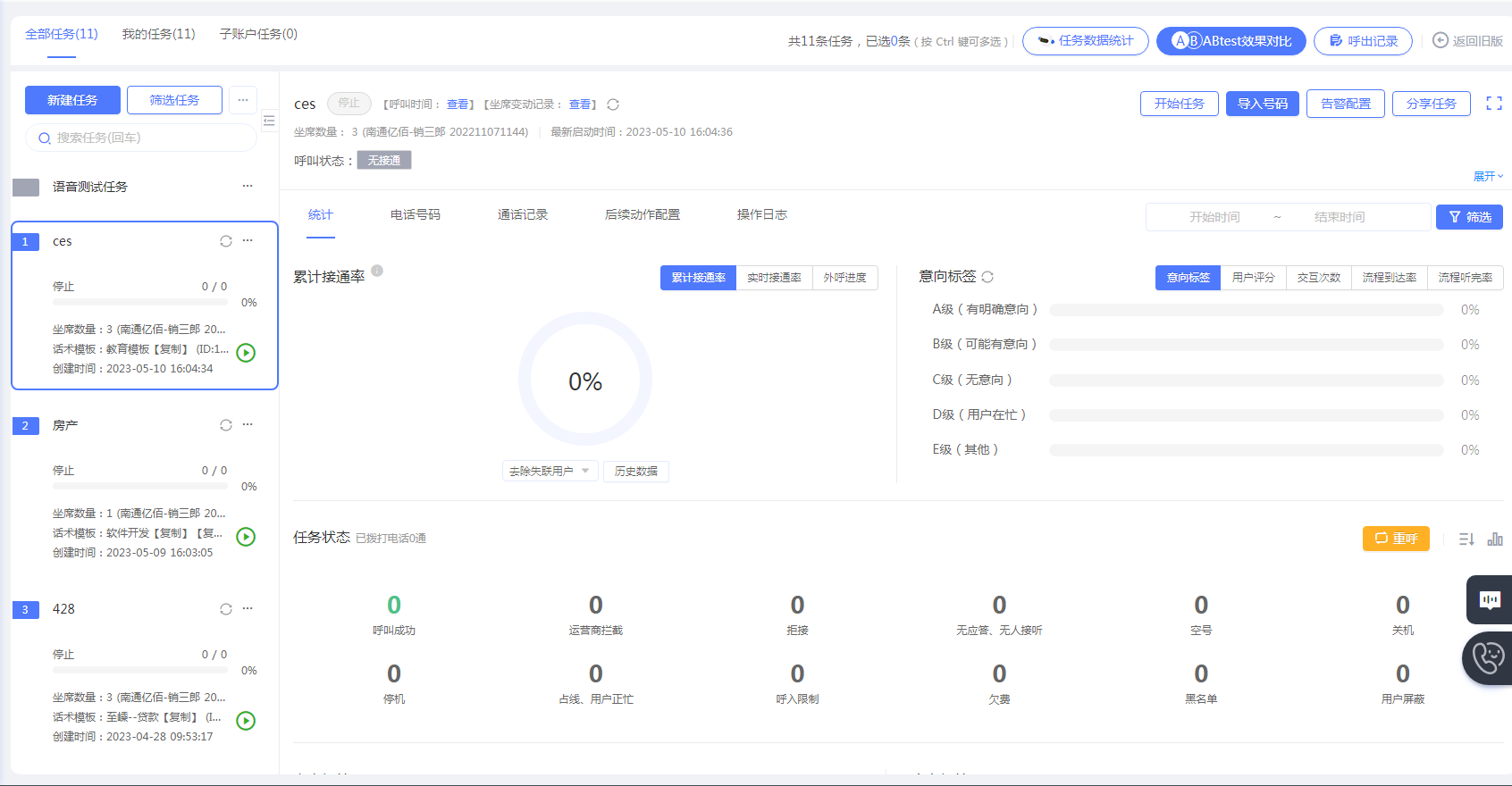Expand task details via 展开 link
The width and height of the screenshot is (1512, 786).
click(x=1488, y=177)
